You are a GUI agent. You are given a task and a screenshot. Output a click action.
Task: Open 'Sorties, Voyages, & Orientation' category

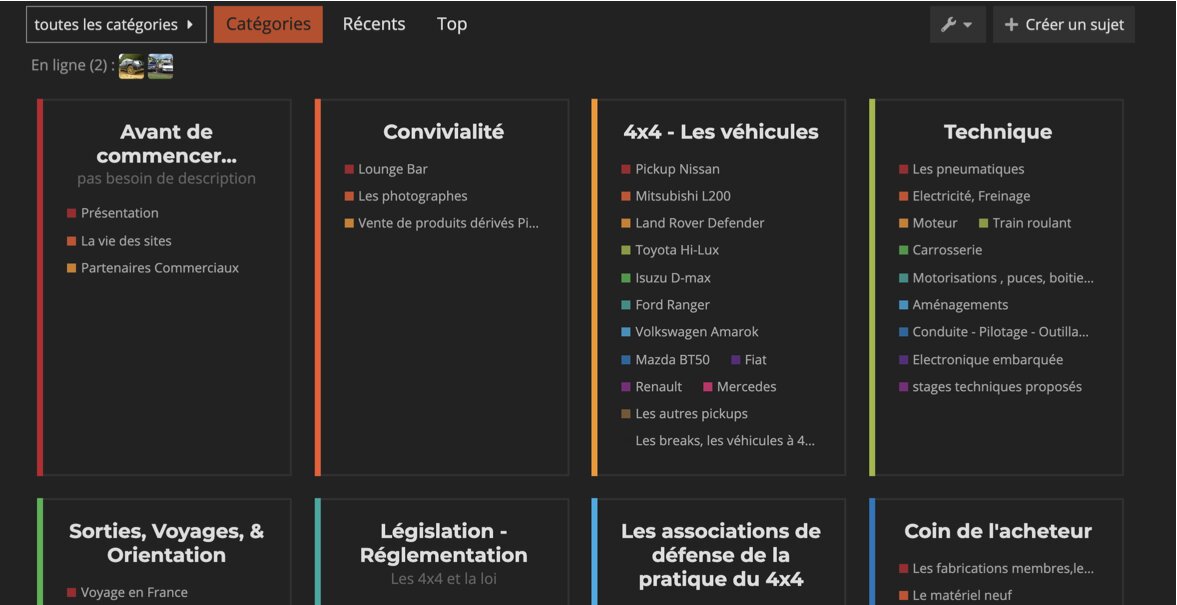tap(166, 543)
